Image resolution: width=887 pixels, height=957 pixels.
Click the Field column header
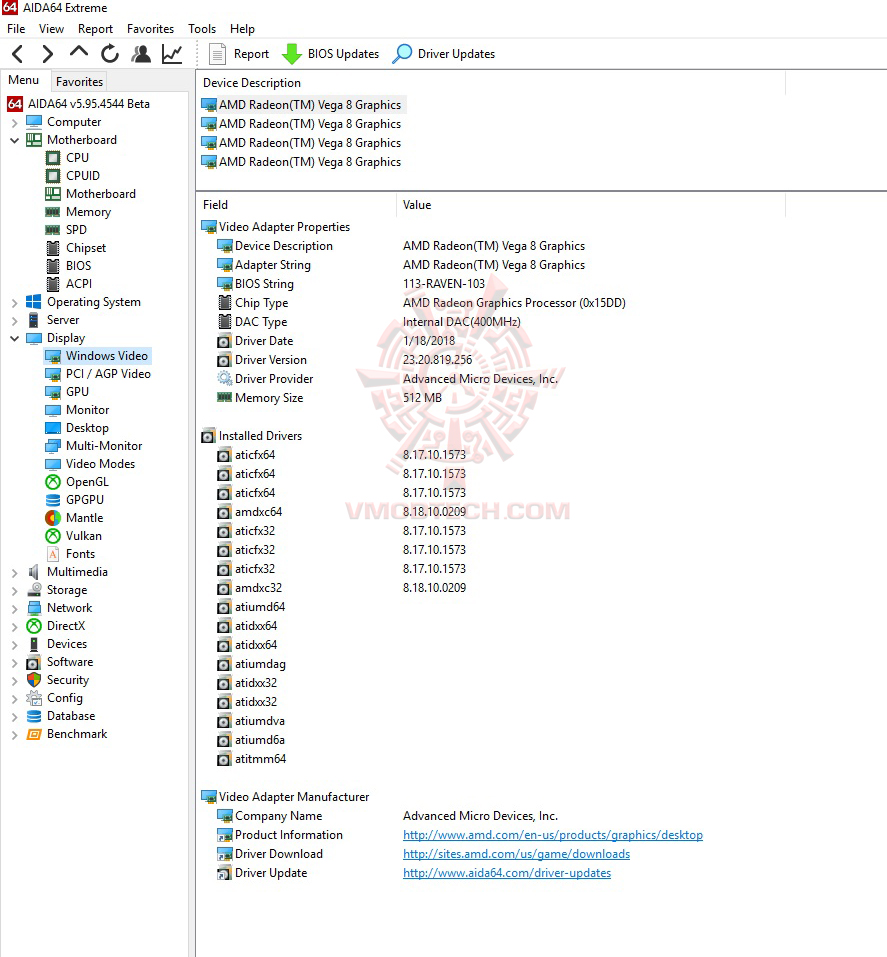tap(297, 205)
